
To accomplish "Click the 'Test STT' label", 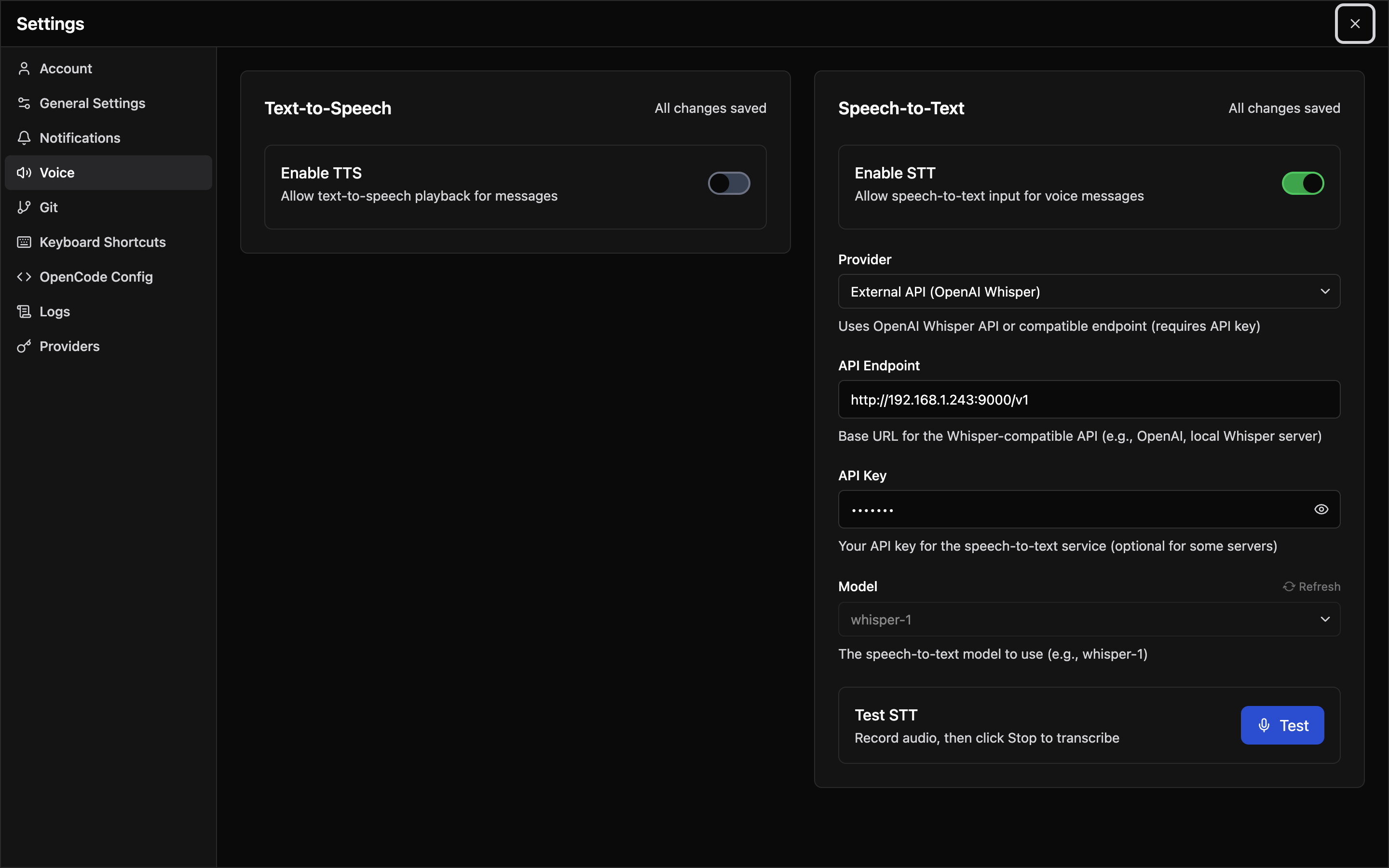I will tap(885, 715).
